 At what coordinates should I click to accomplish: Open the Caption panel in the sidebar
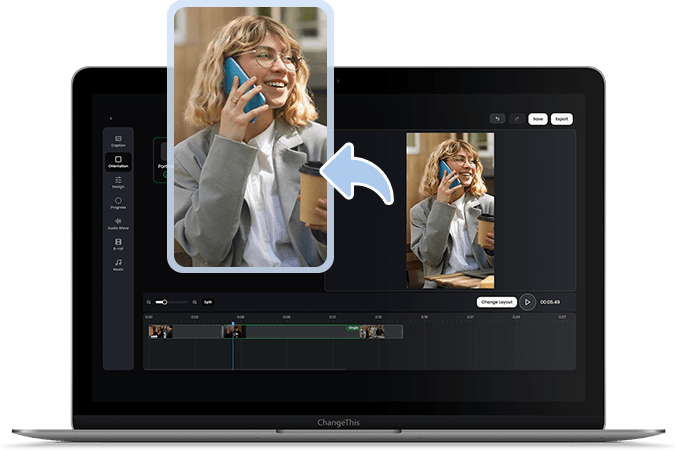(x=118, y=140)
